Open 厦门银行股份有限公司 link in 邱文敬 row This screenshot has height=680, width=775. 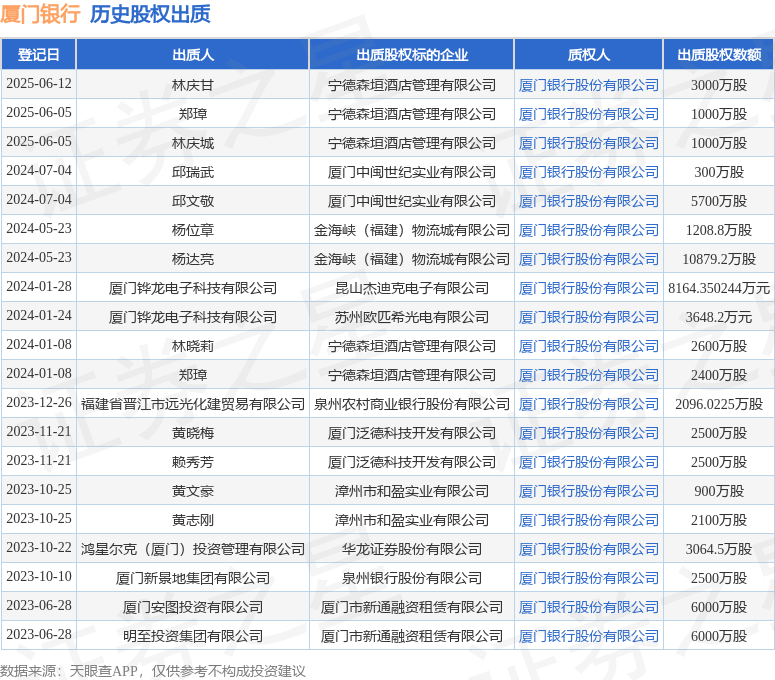[588, 201]
